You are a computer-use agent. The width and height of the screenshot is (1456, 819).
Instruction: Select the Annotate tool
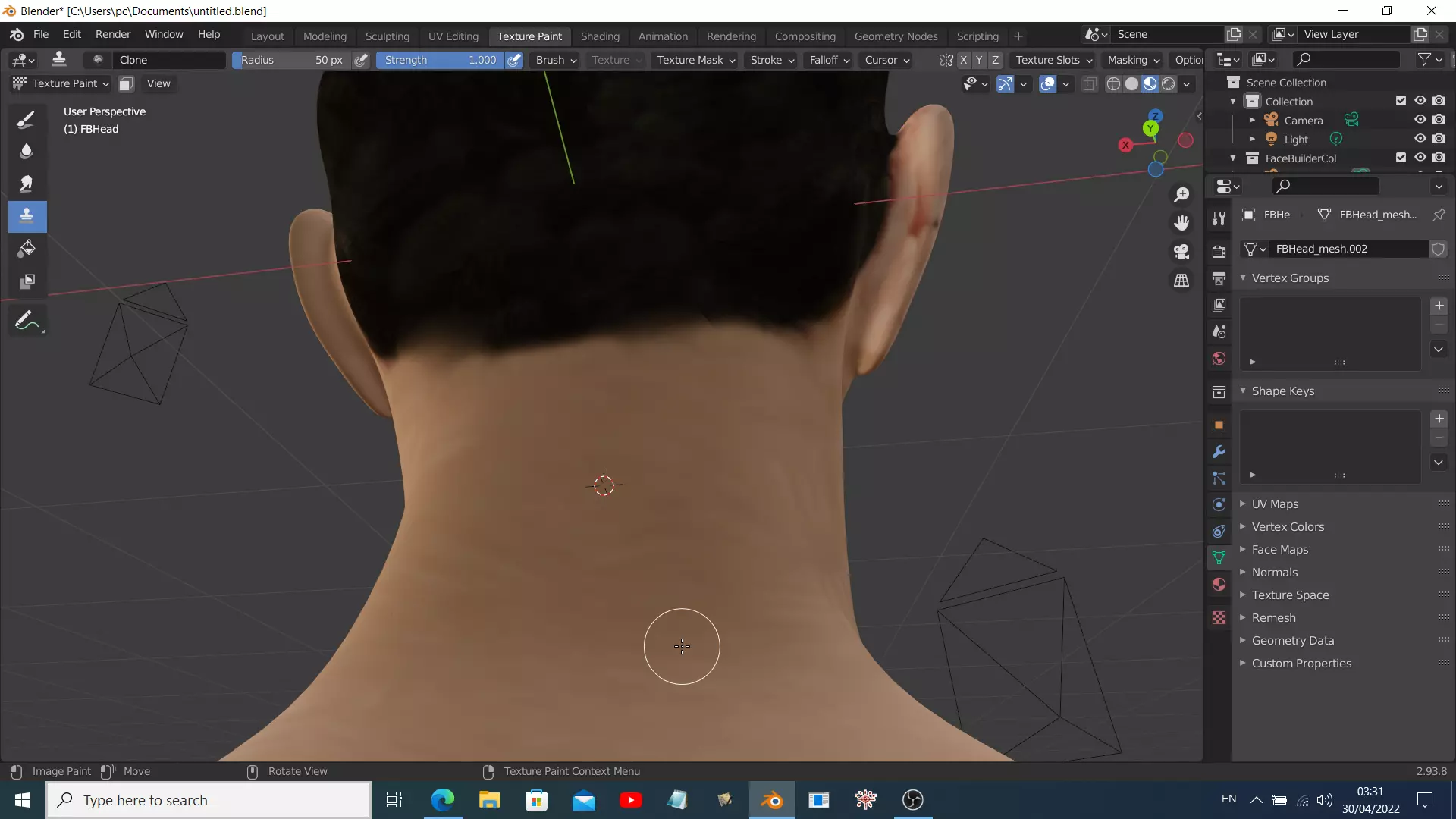27,321
